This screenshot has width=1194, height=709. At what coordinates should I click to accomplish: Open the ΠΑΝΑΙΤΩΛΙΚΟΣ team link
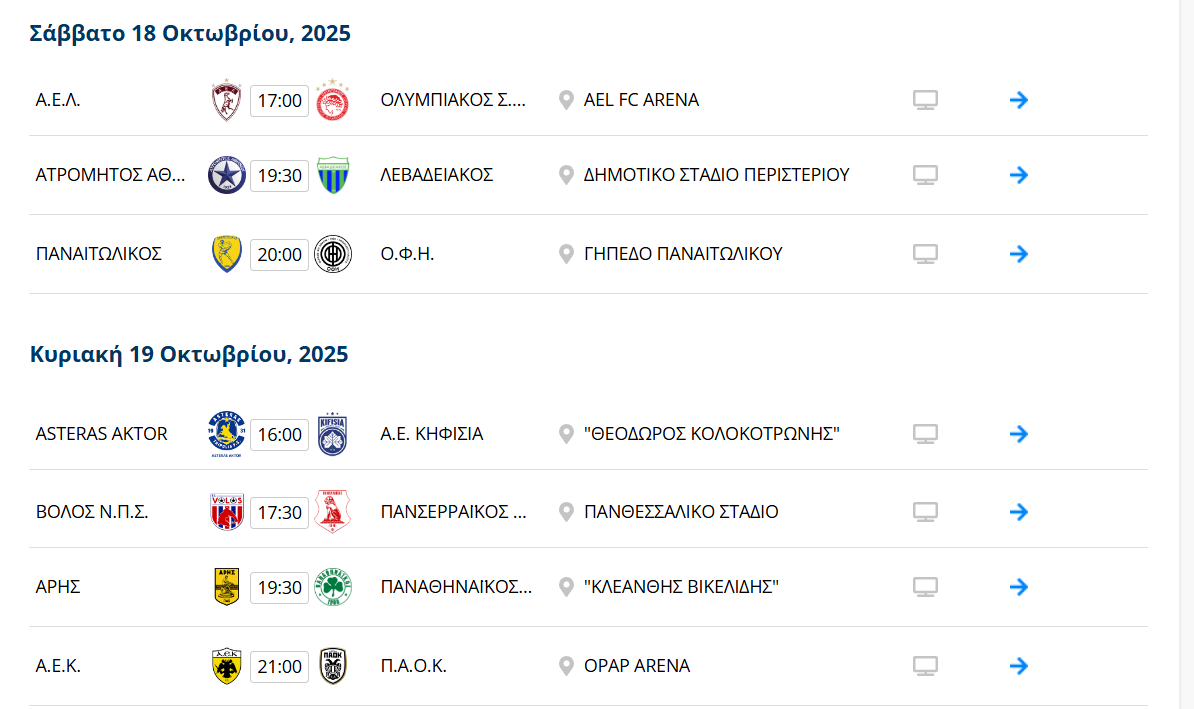[x=99, y=254]
